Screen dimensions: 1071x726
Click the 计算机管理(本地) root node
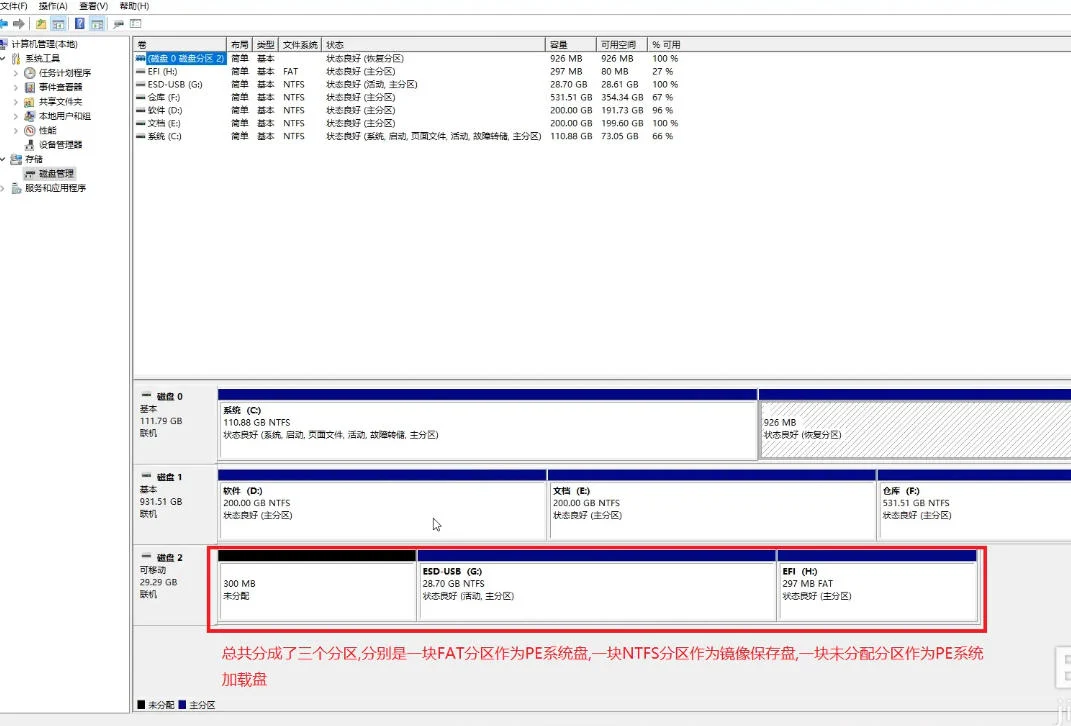(44, 44)
